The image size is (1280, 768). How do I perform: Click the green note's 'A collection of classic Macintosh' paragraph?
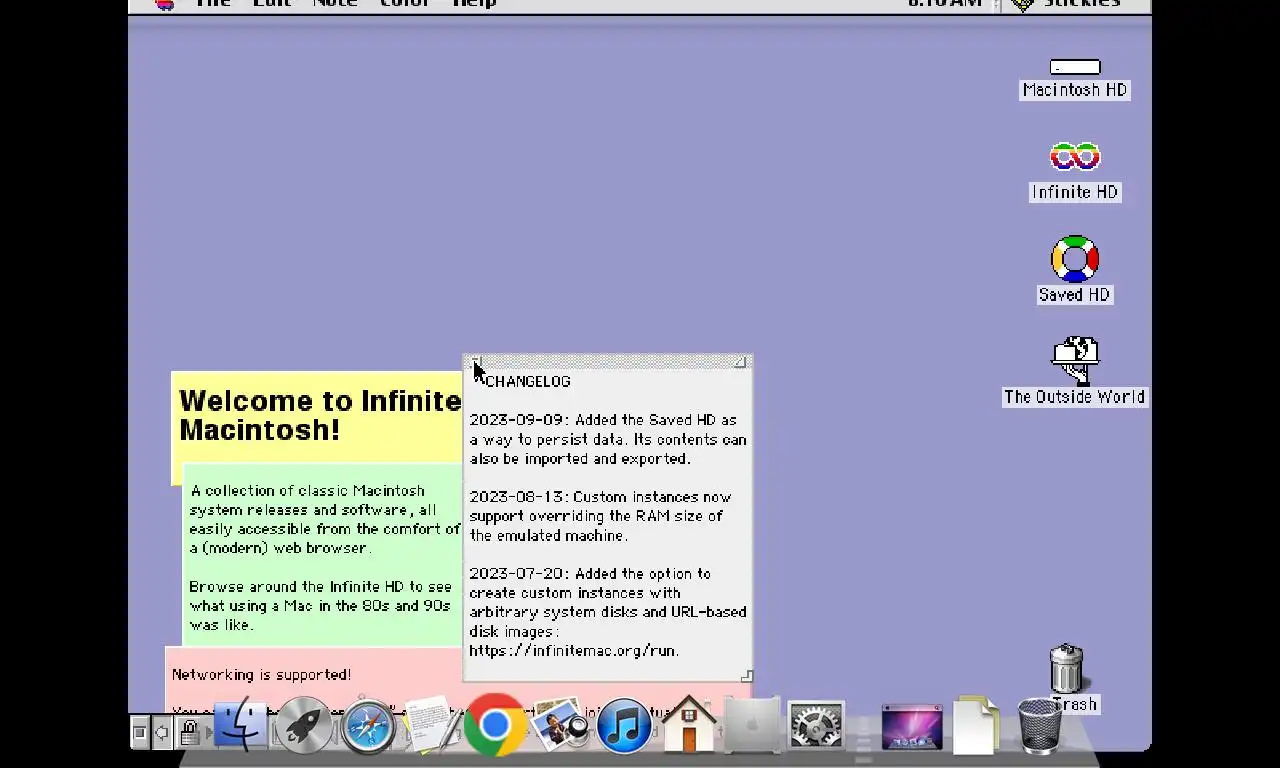coord(325,519)
